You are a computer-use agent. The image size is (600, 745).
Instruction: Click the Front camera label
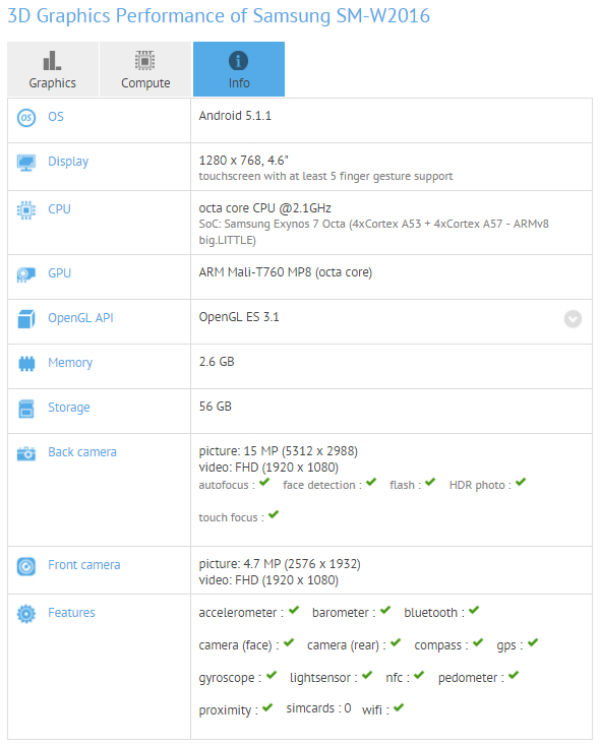[x=84, y=565]
